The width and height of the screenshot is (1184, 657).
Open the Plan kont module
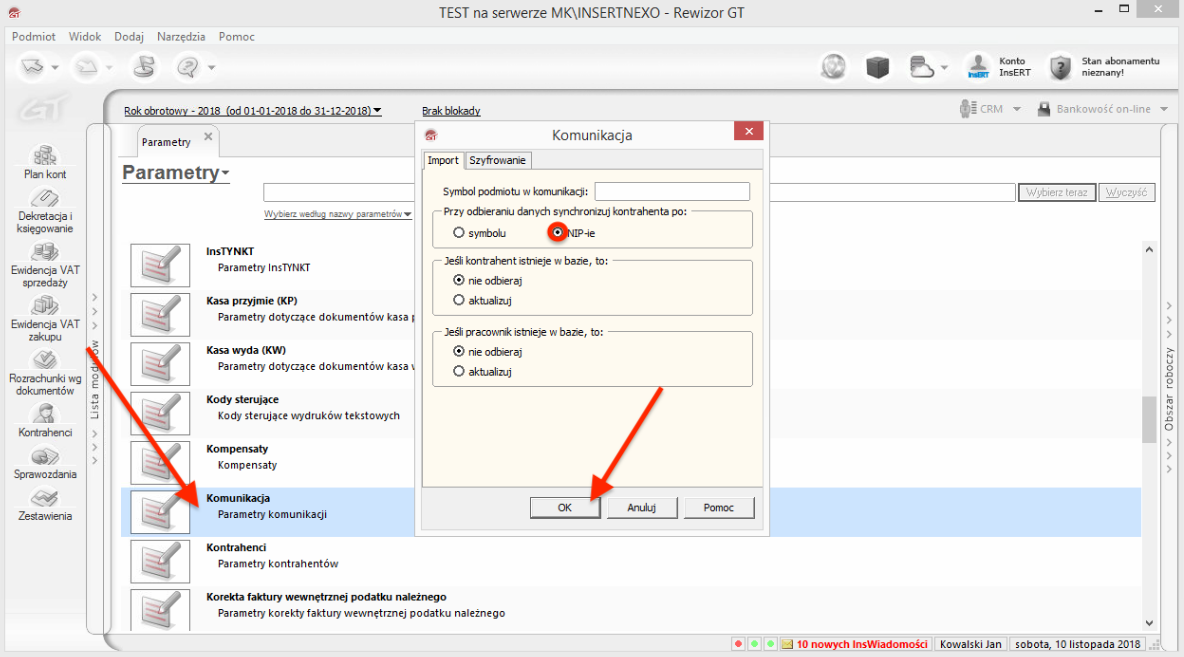(44, 159)
